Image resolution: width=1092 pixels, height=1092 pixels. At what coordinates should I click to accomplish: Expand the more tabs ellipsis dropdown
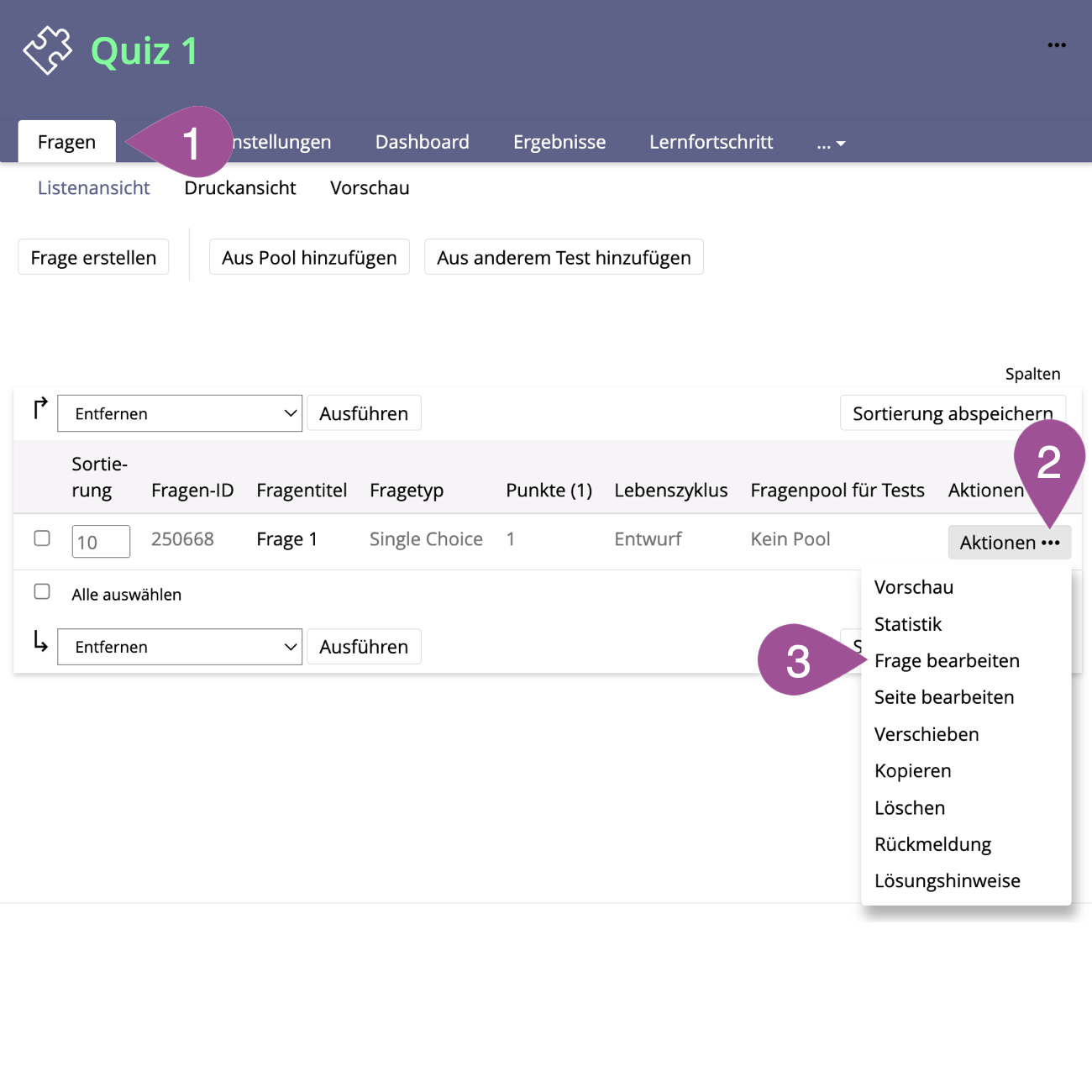pos(831,143)
